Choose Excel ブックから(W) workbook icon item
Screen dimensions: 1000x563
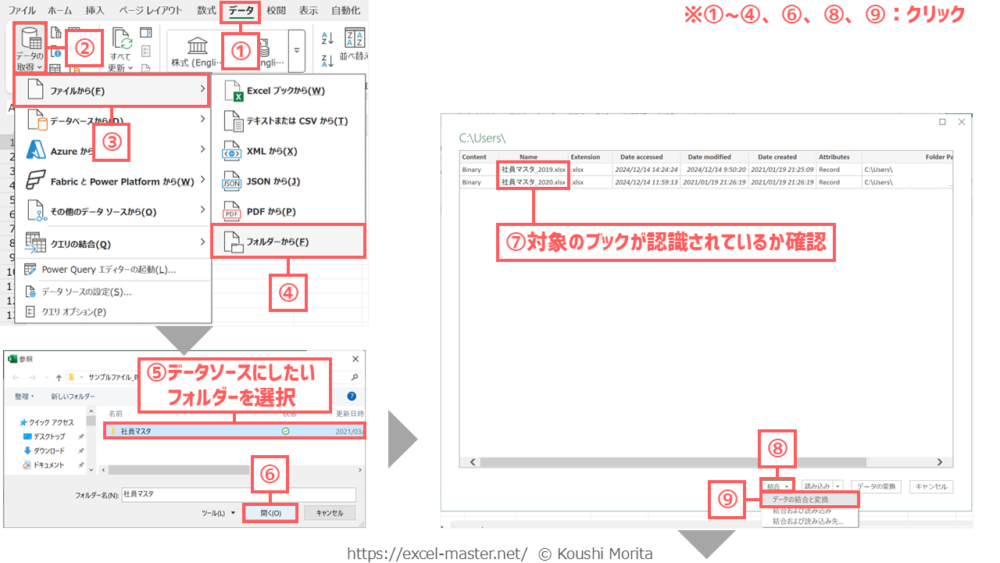tap(285, 91)
